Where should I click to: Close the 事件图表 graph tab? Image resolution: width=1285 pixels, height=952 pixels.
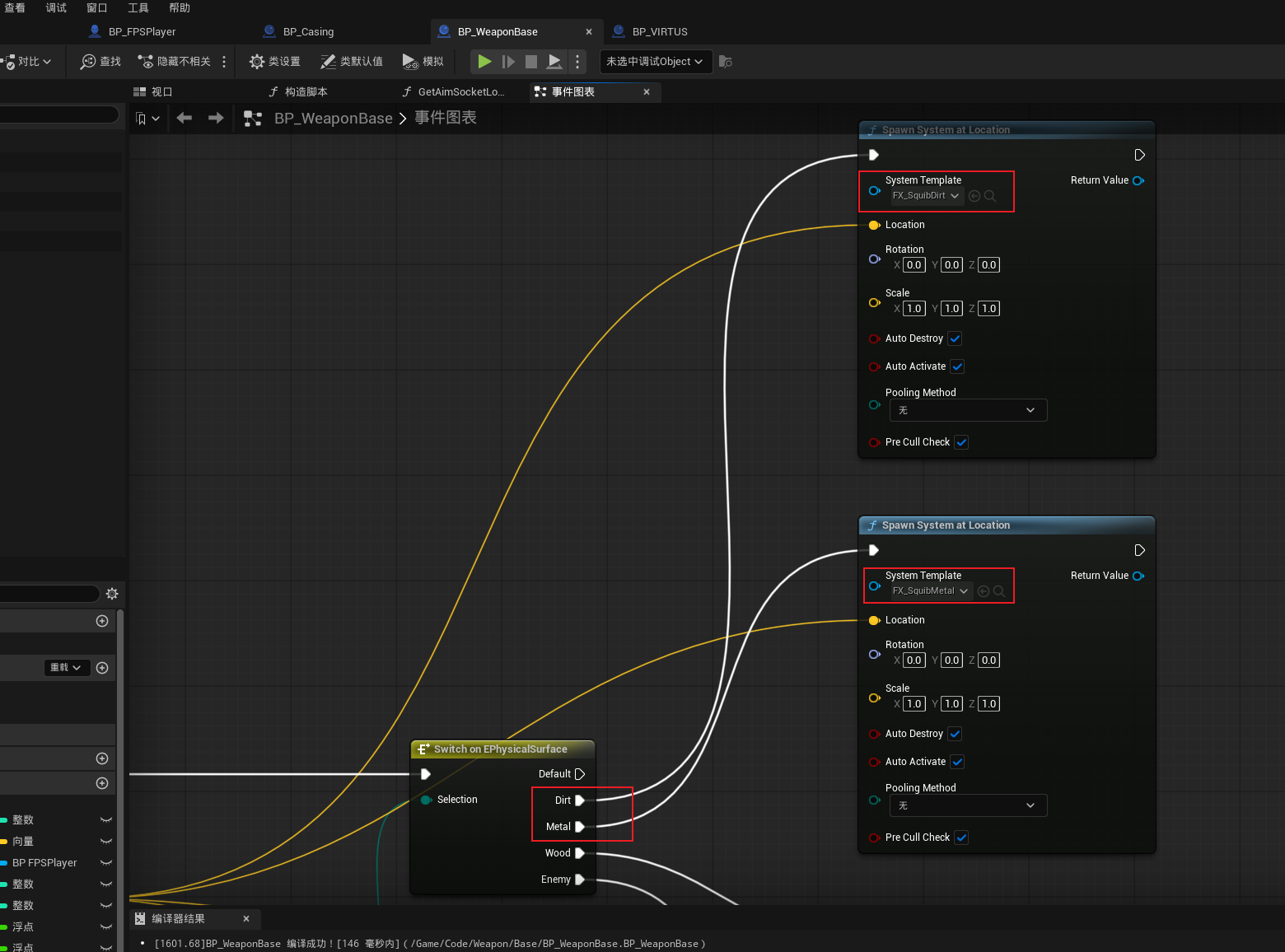click(647, 92)
